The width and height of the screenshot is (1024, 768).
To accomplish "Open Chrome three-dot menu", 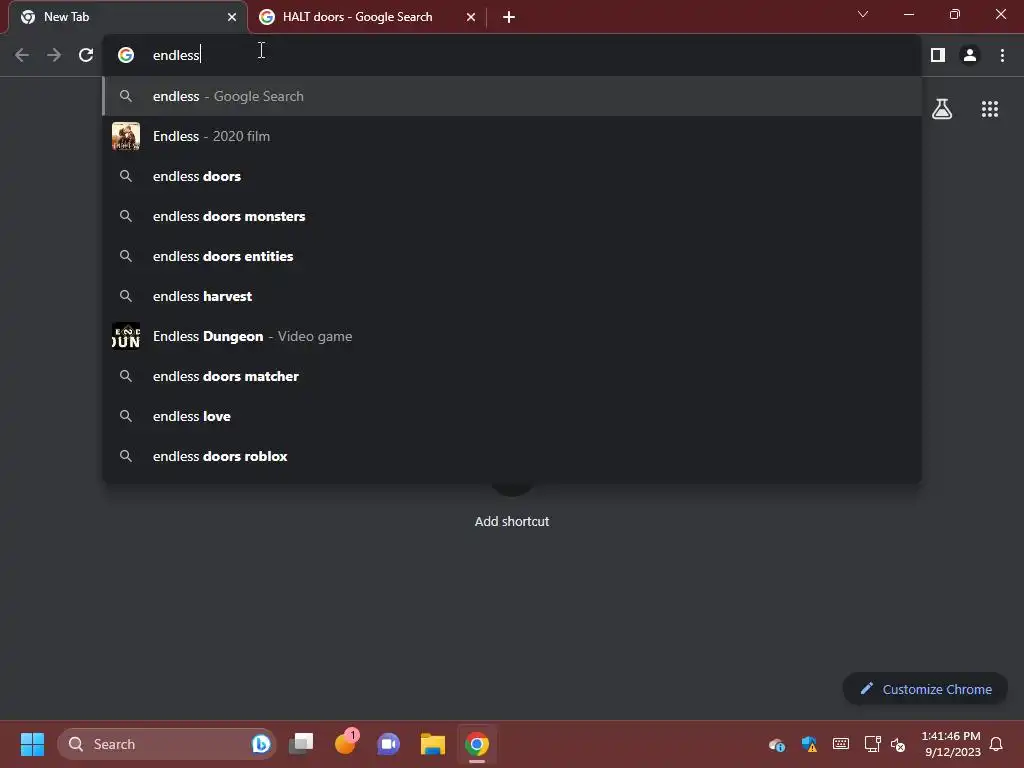I will click(1002, 55).
